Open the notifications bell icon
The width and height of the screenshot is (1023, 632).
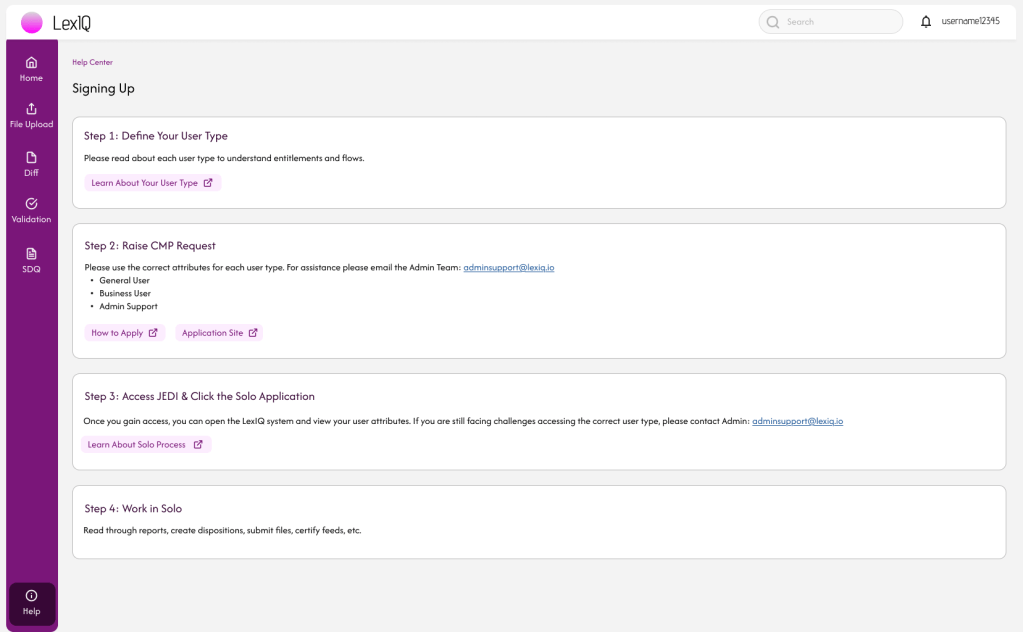pos(925,21)
